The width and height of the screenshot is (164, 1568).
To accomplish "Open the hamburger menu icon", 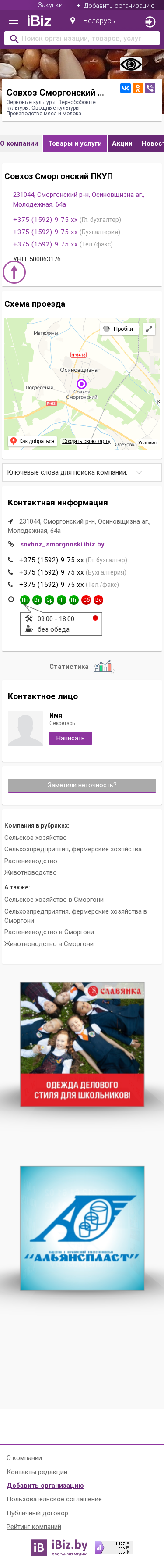I will pyautogui.click(x=14, y=21).
